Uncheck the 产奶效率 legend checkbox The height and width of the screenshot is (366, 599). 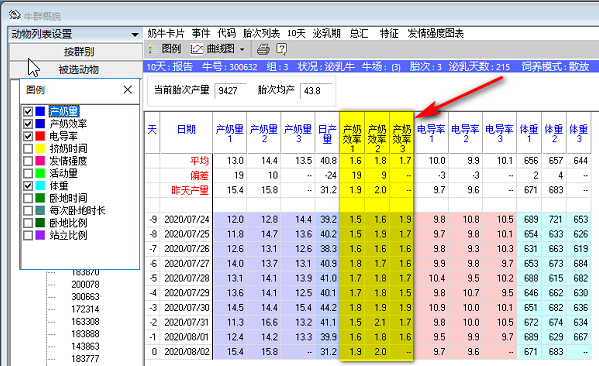coord(28,124)
